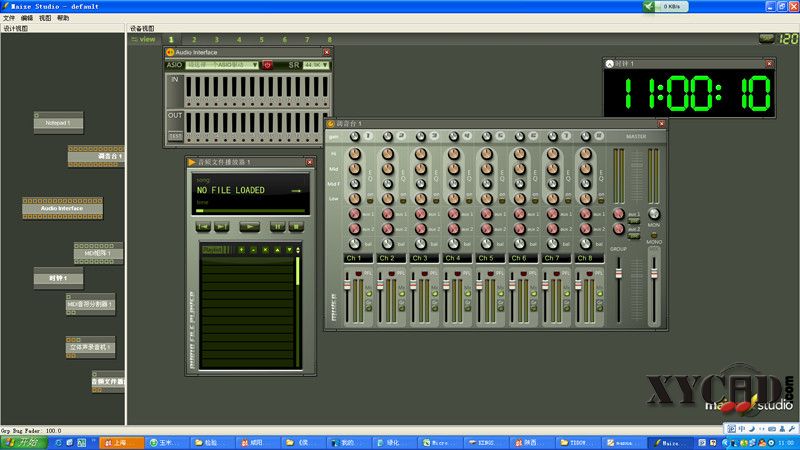
Task: Toggle the Ch 1 PFL button
Action: 359,274
